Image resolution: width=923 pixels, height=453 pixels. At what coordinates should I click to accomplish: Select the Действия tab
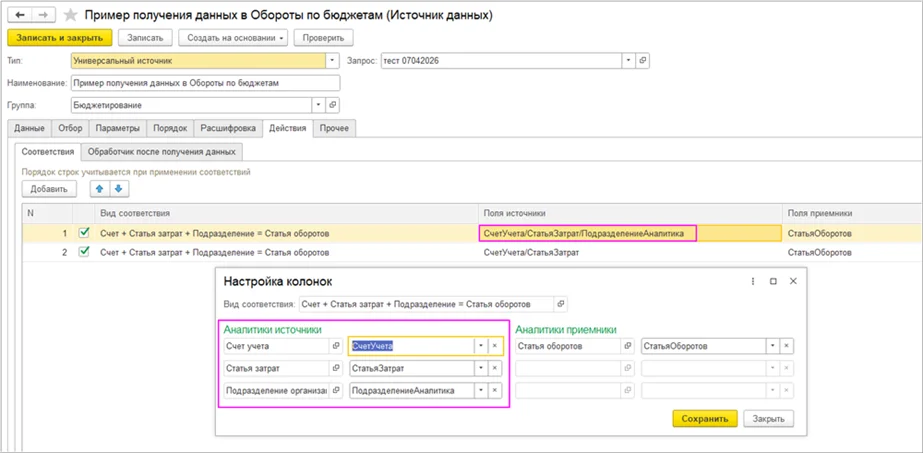(287, 128)
